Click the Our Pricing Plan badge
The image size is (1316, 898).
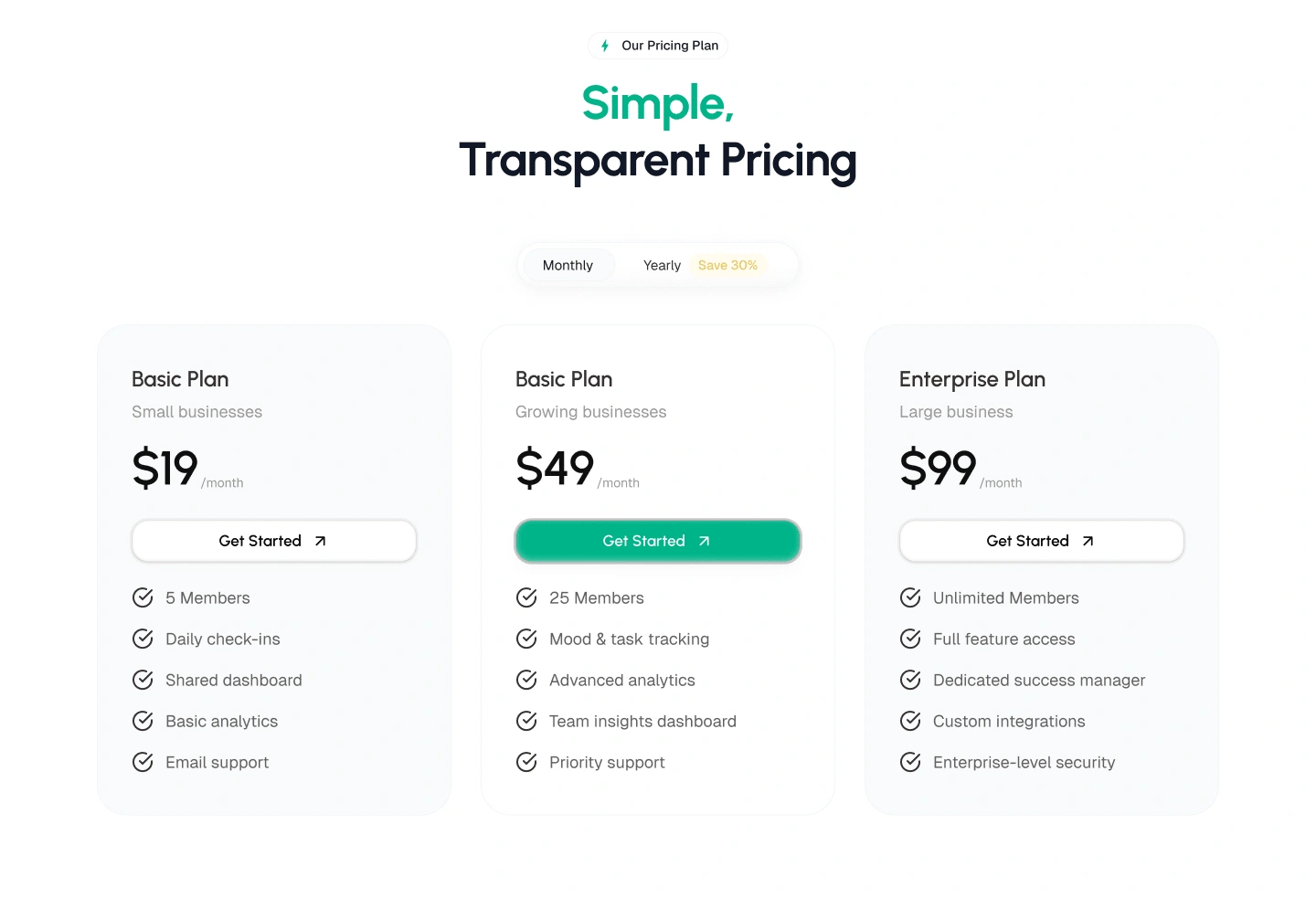tap(658, 46)
